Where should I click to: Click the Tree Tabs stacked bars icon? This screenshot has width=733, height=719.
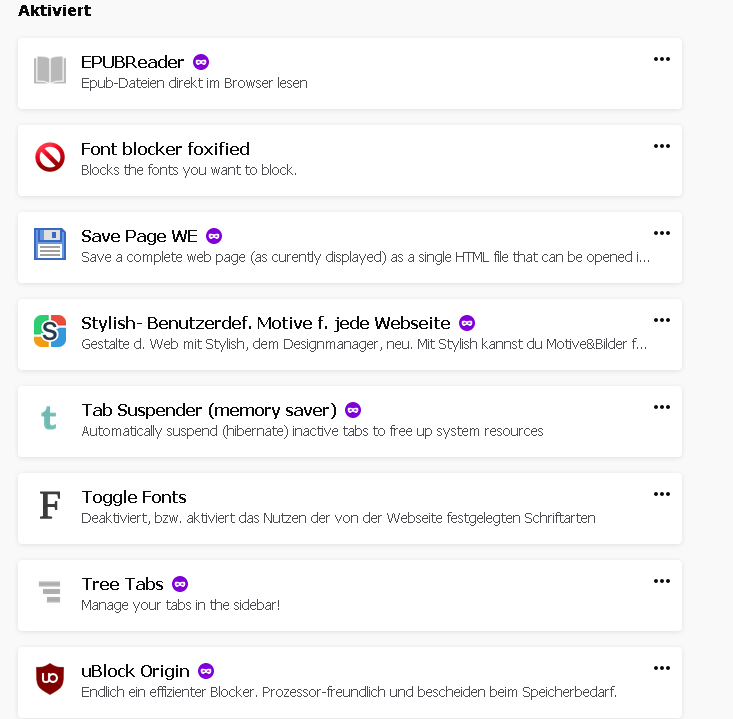[50, 592]
